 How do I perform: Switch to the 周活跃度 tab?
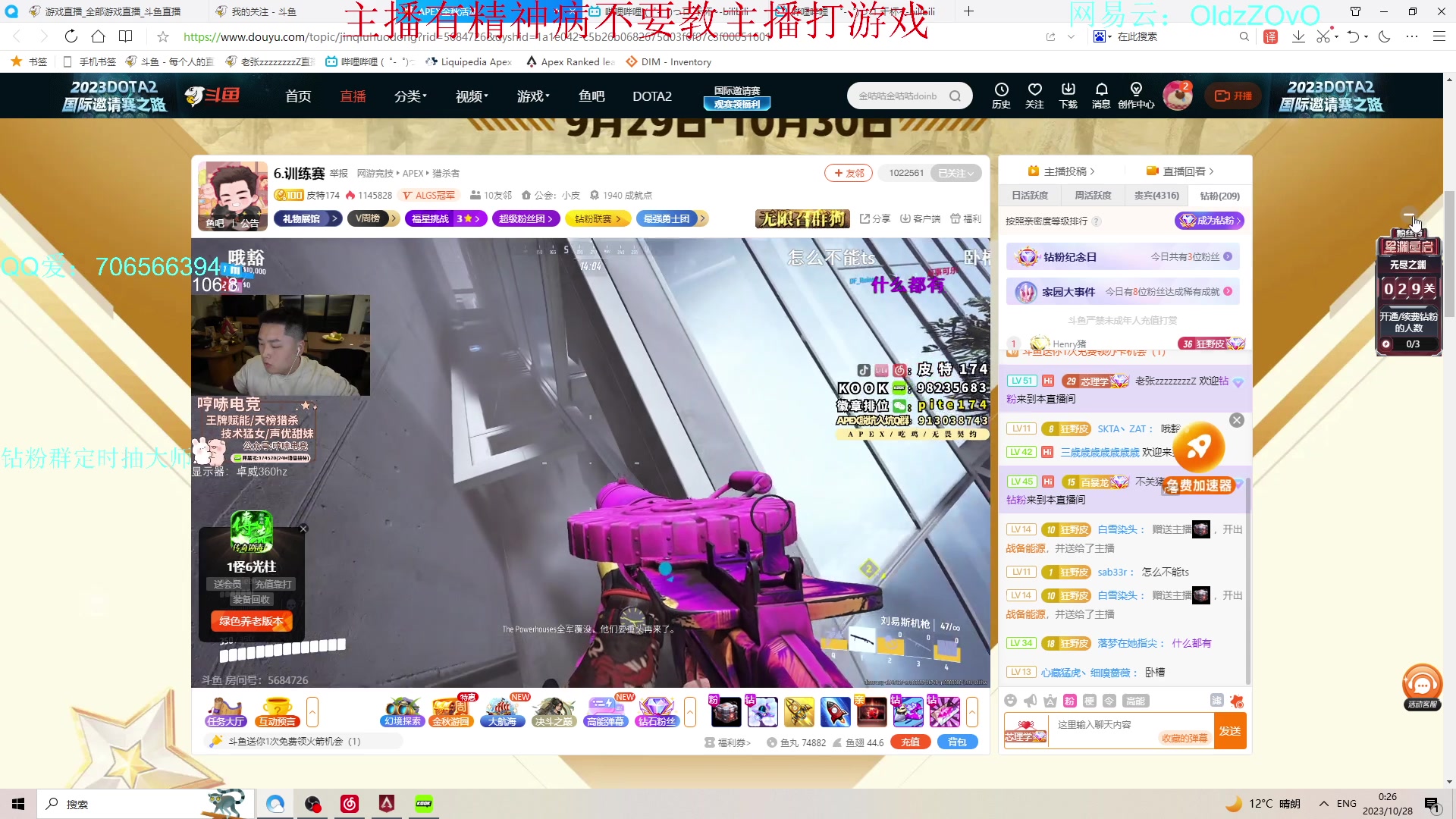click(x=1093, y=196)
